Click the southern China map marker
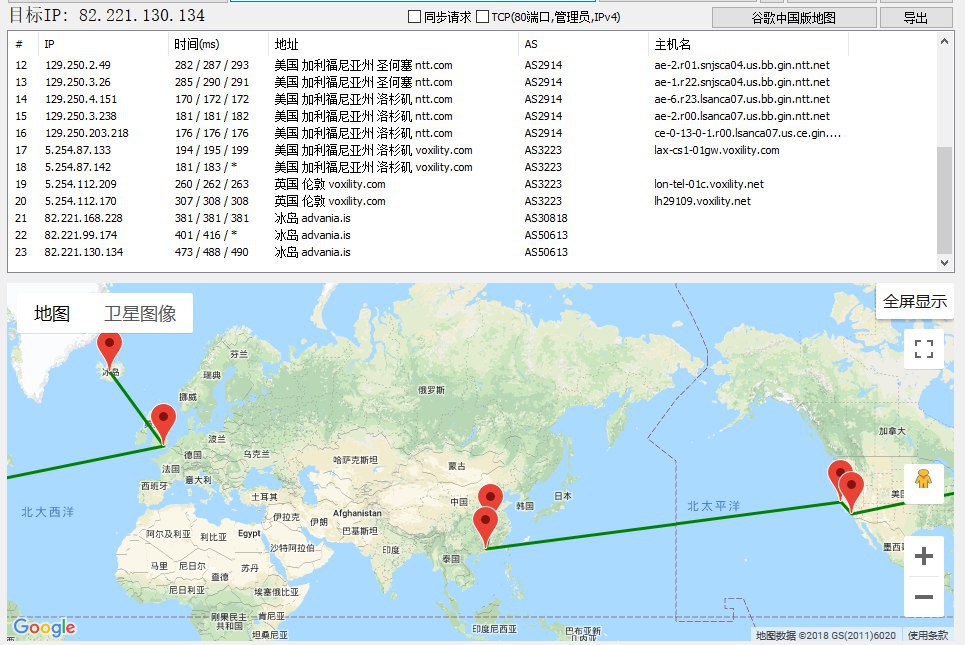The width and height of the screenshot is (965, 645). pos(486,526)
